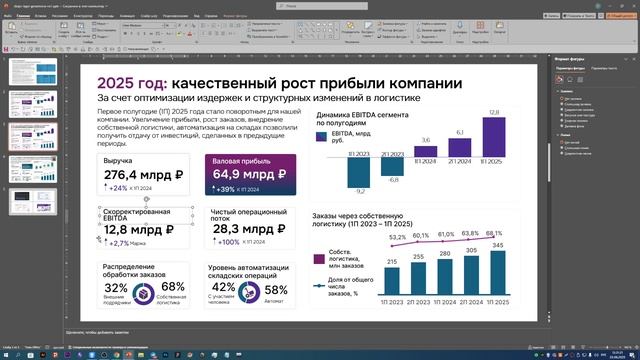Click the Общий доступ share button
The width and height of the screenshot is (640, 360).
click(621, 16)
